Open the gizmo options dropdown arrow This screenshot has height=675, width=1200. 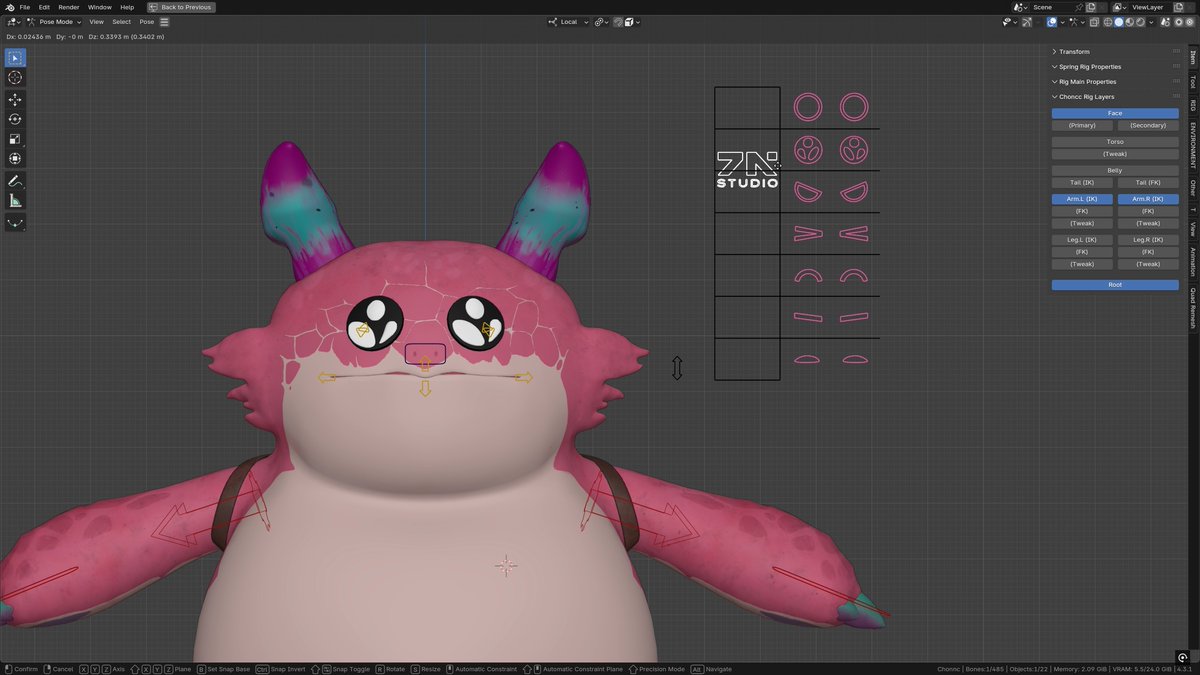[x=1038, y=22]
